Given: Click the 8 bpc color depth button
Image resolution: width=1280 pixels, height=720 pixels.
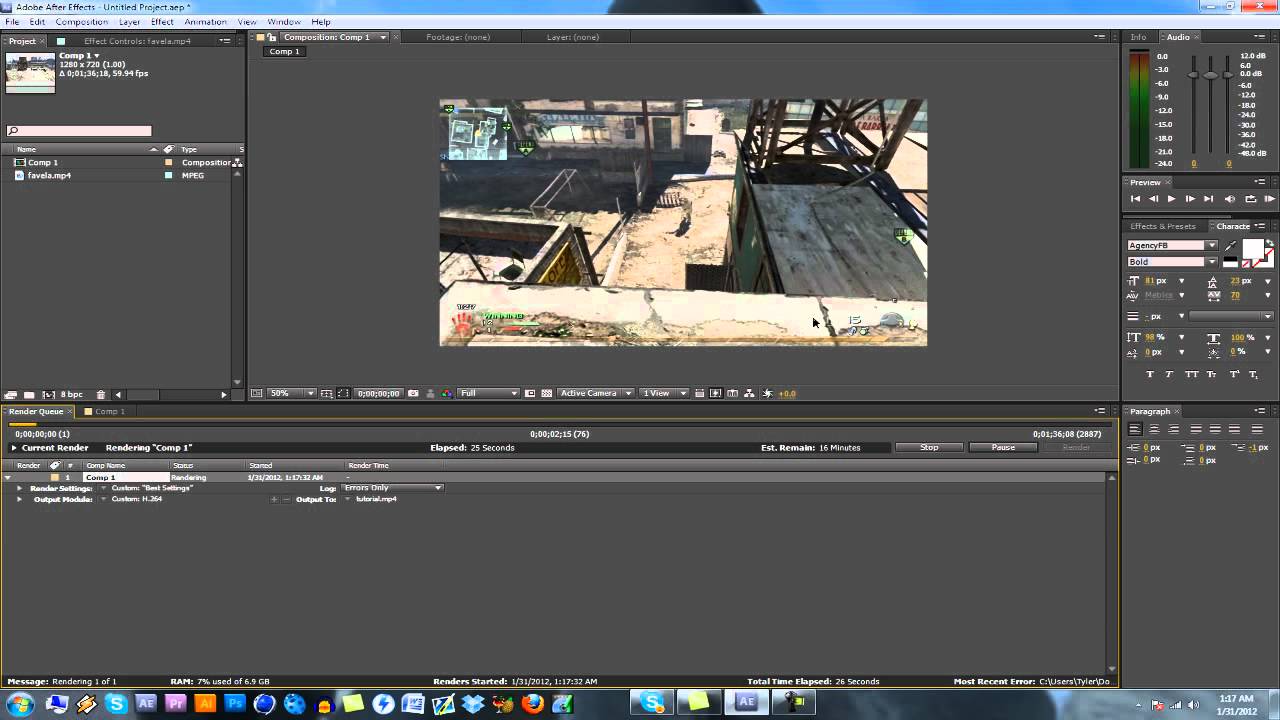Looking at the screenshot, I should pyautogui.click(x=72, y=395).
